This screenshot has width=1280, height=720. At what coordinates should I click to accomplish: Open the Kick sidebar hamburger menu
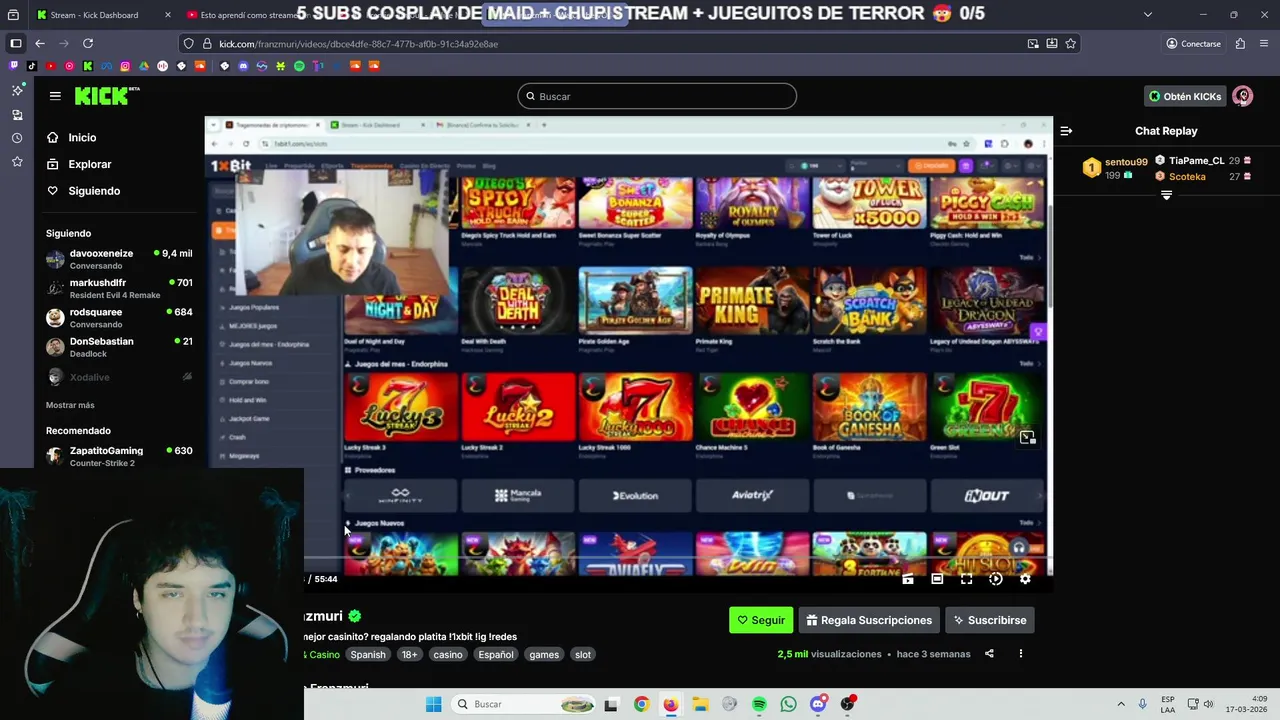click(x=55, y=96)
